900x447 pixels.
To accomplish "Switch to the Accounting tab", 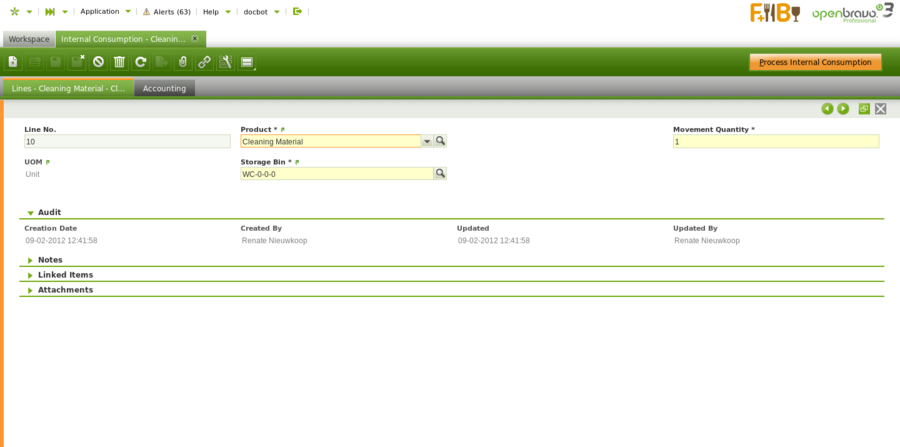I will (164, 88).
